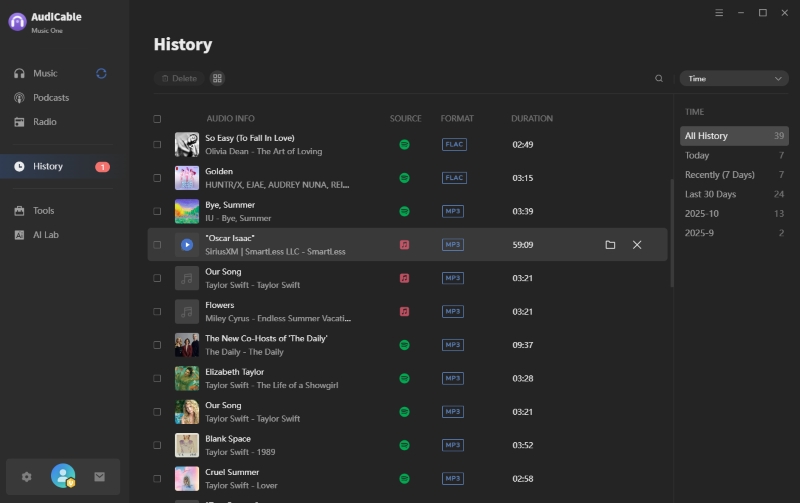This screenshot has width=800, height=503.
Task: Open settings gear icon at bottom left
Action: tap(27, 476)
